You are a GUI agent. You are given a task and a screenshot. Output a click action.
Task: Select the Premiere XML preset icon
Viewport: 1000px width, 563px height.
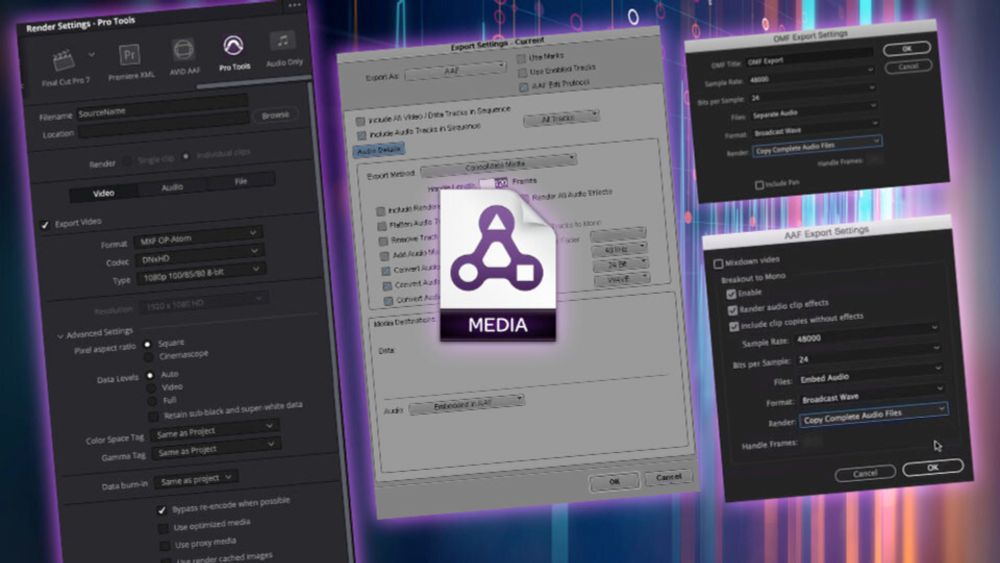pyautogui.click(x=129, y=55)
